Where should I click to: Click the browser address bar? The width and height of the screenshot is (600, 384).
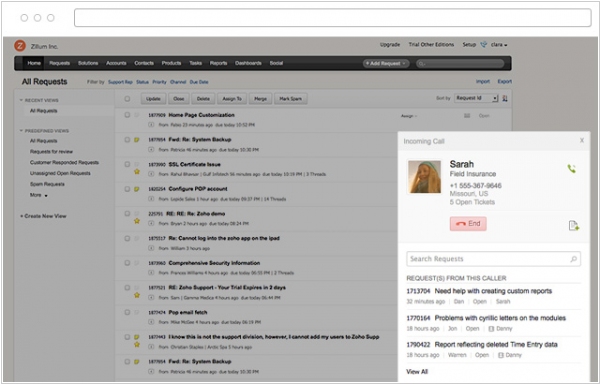(x=333, y=18)
